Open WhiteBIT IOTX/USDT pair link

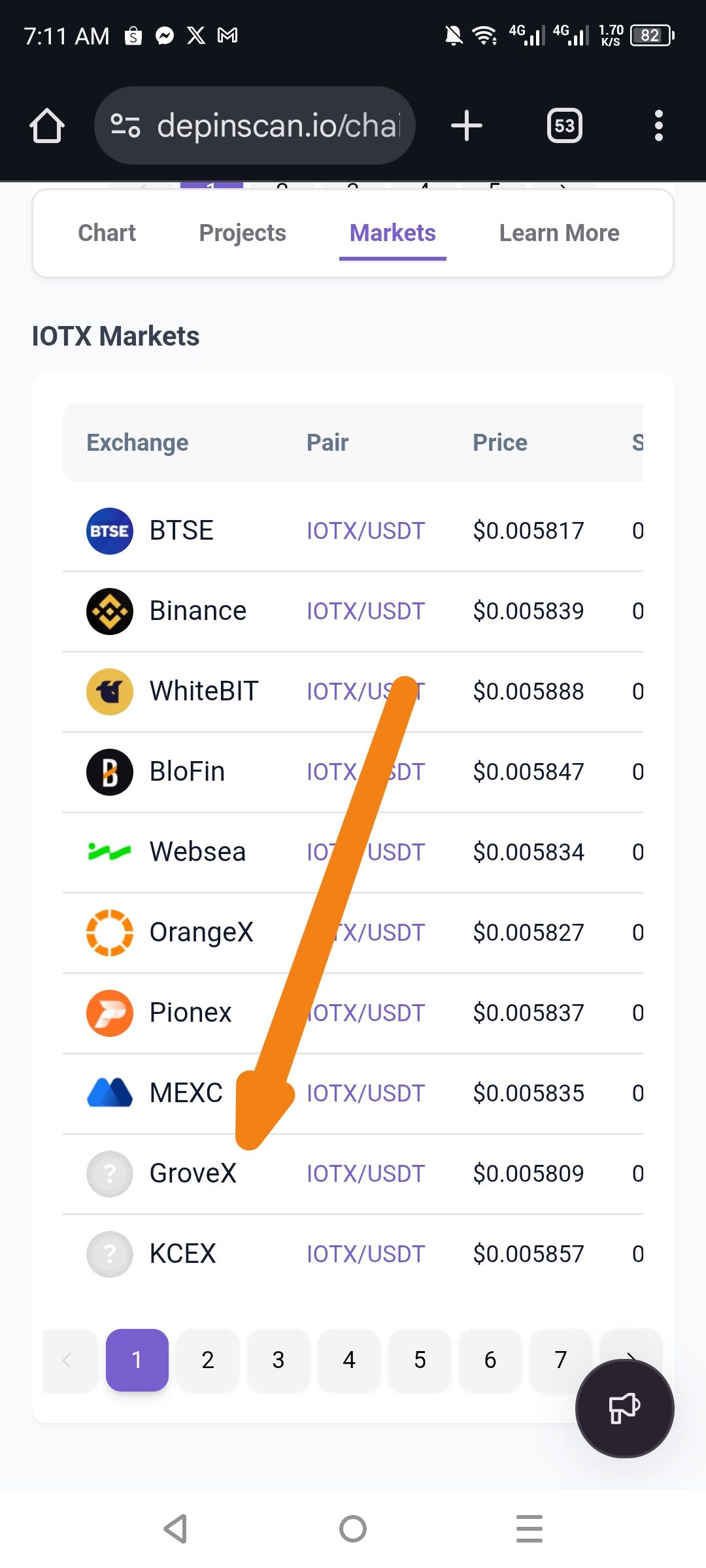pos(365,691)
